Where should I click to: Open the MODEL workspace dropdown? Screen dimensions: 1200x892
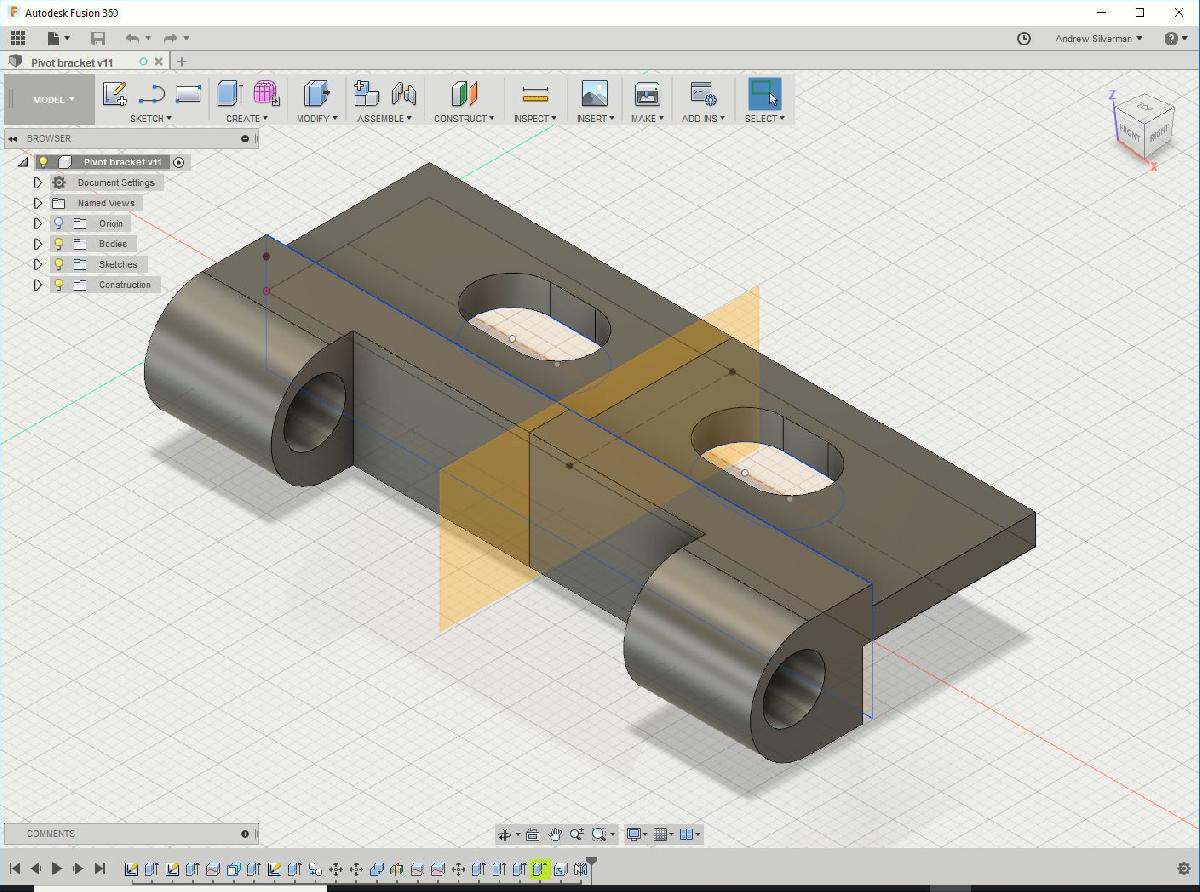pyautogui.click(x=53, y=99)
